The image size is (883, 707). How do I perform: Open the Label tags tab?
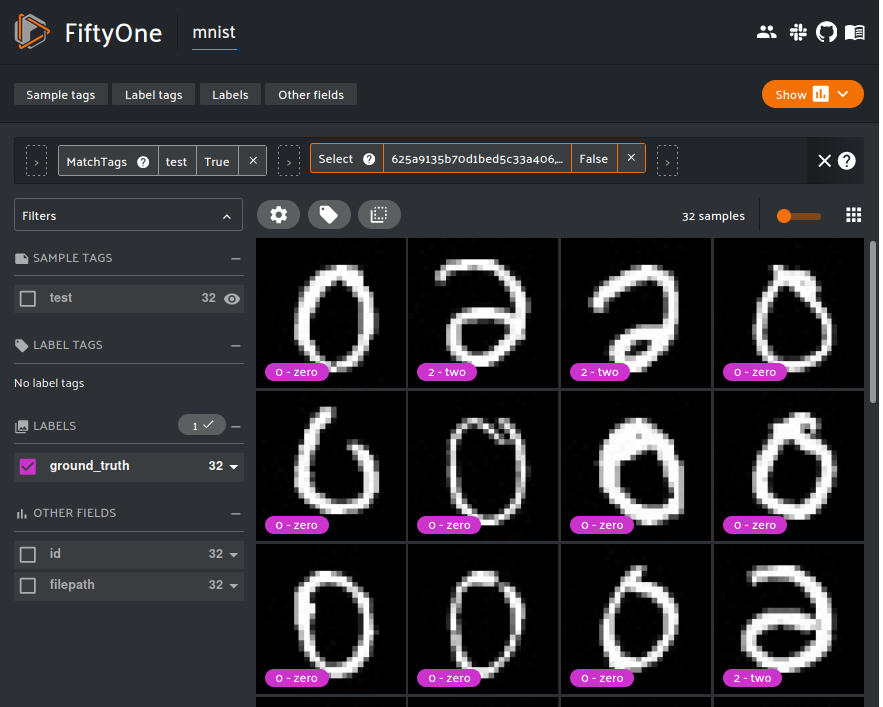coord(154,95)
